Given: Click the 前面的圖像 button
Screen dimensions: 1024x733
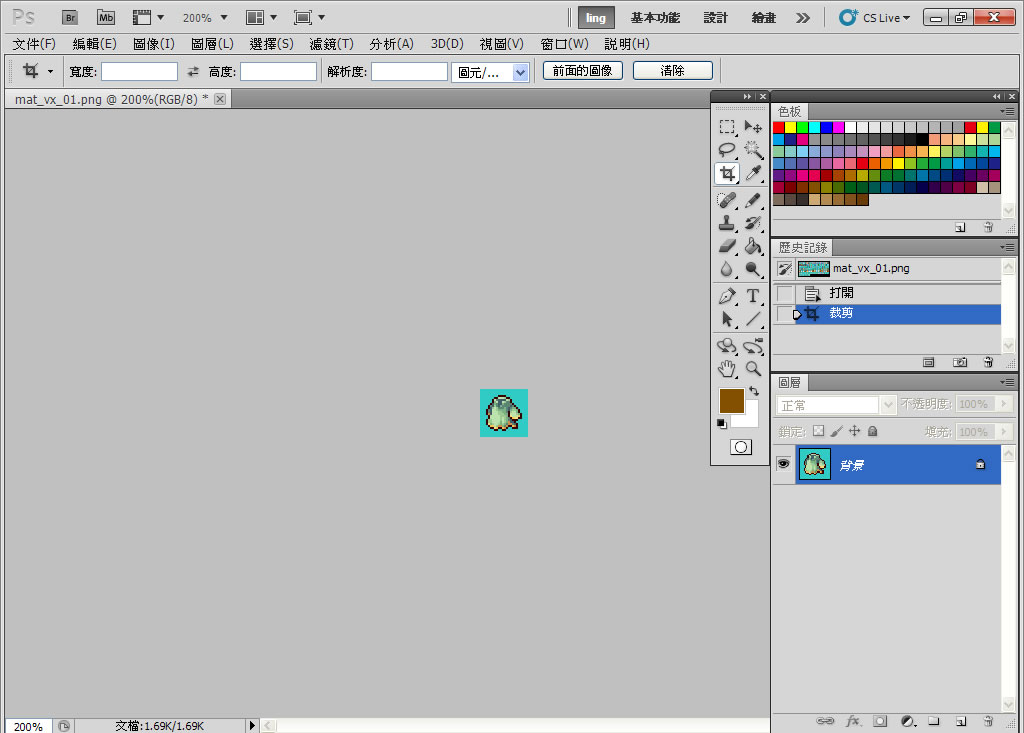Looking at the screenshot, I should (583, 71).
